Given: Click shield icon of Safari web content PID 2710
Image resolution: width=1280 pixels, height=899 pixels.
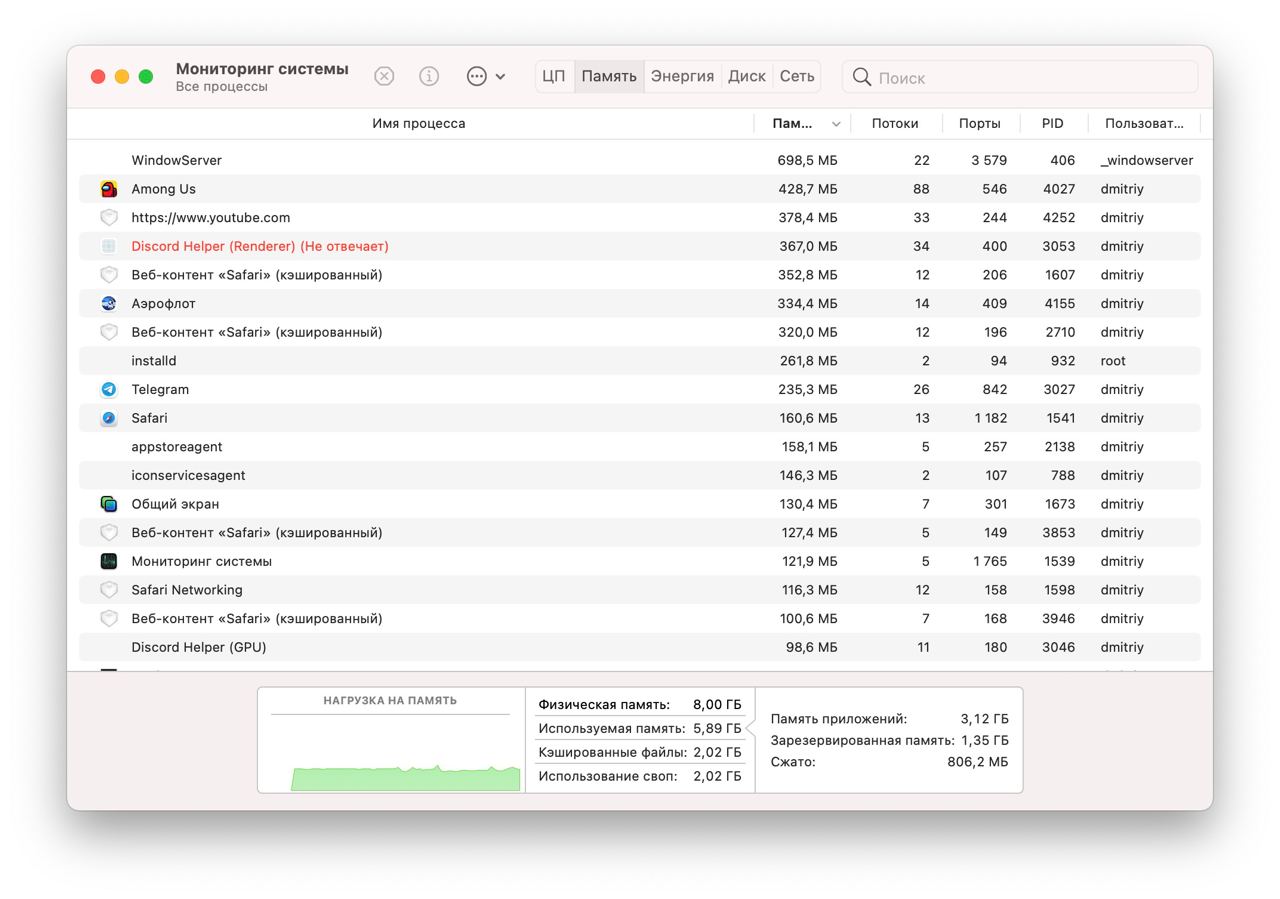Looking at the screenshot, I should point(109,332).
